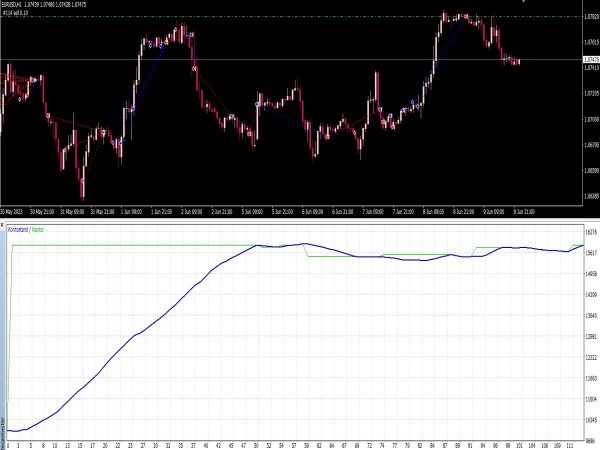
Task: Click the 1.07000 price scale label
Action: click(x=592, y=119)
